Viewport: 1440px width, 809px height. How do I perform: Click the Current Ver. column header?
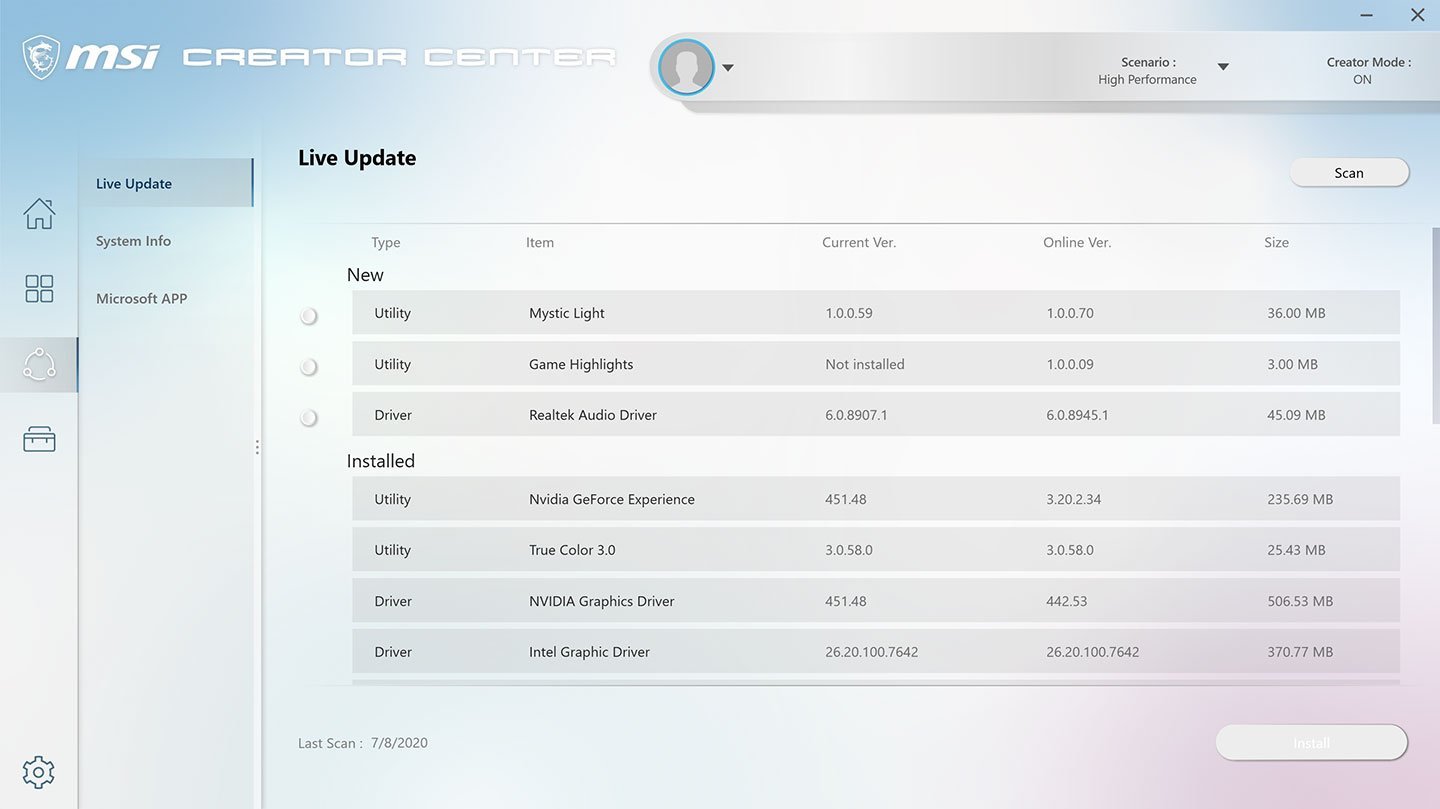click(859, 242)
